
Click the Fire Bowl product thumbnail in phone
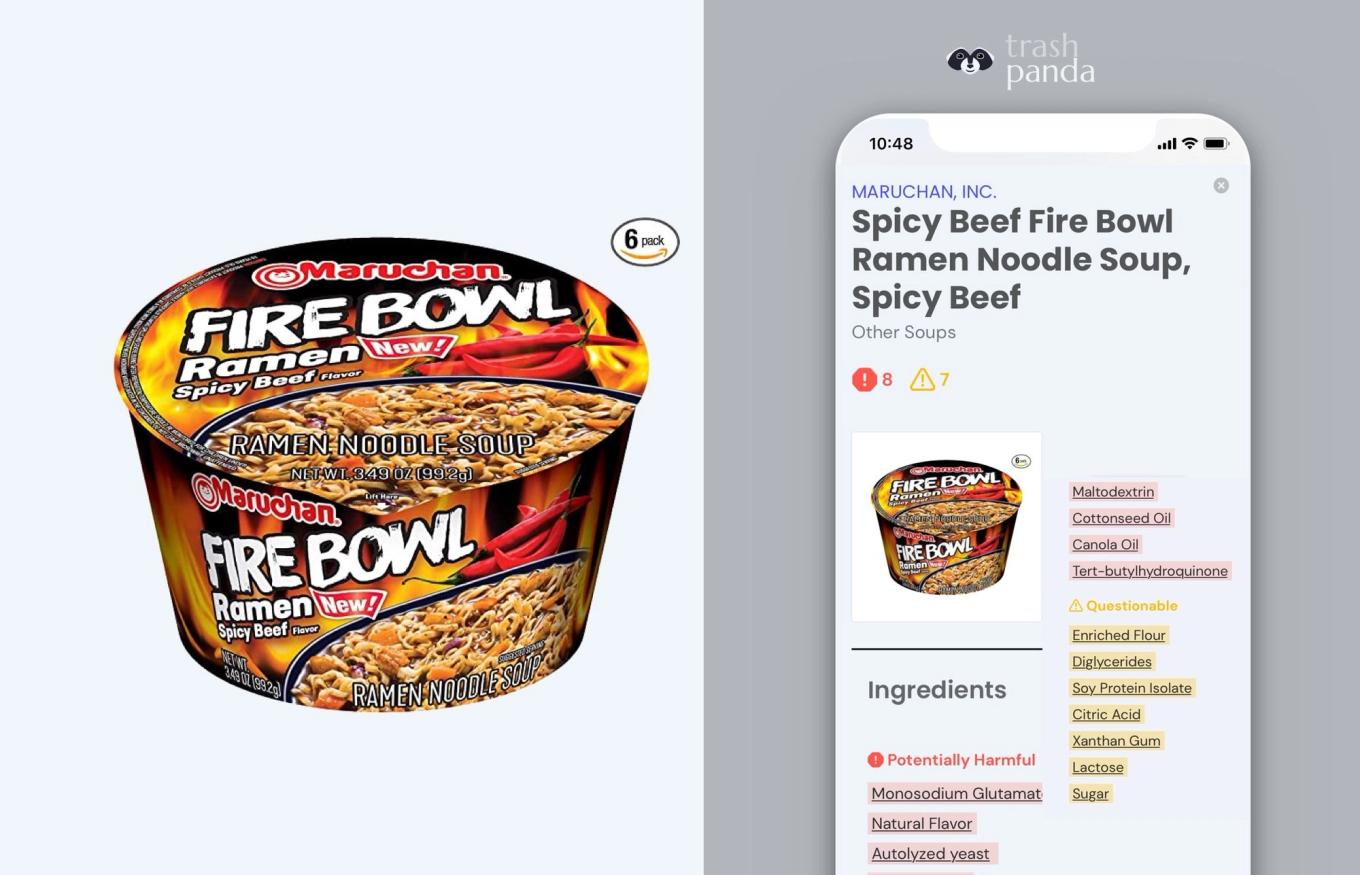(947, 527)
